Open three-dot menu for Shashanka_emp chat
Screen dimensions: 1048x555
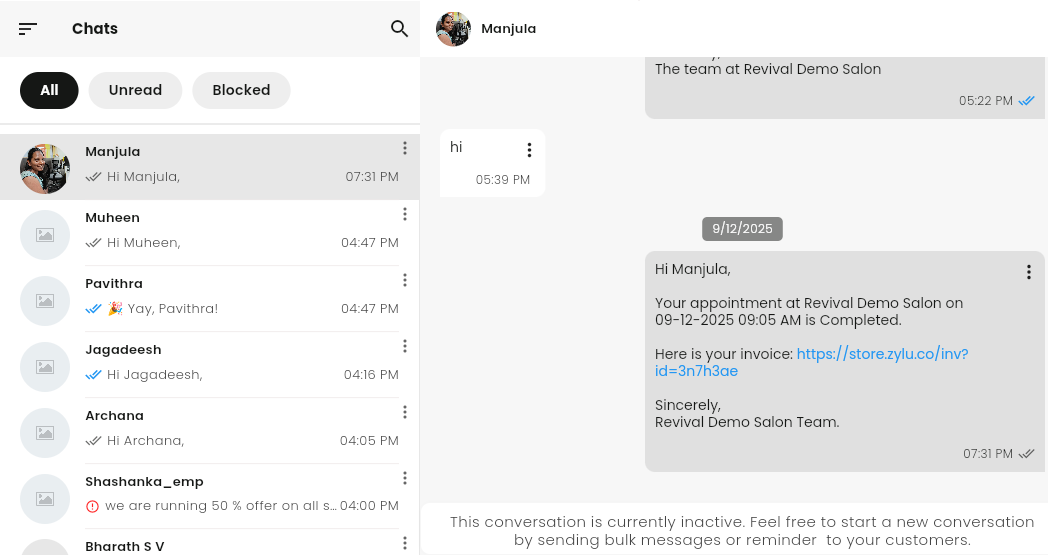tap(405, 478)
